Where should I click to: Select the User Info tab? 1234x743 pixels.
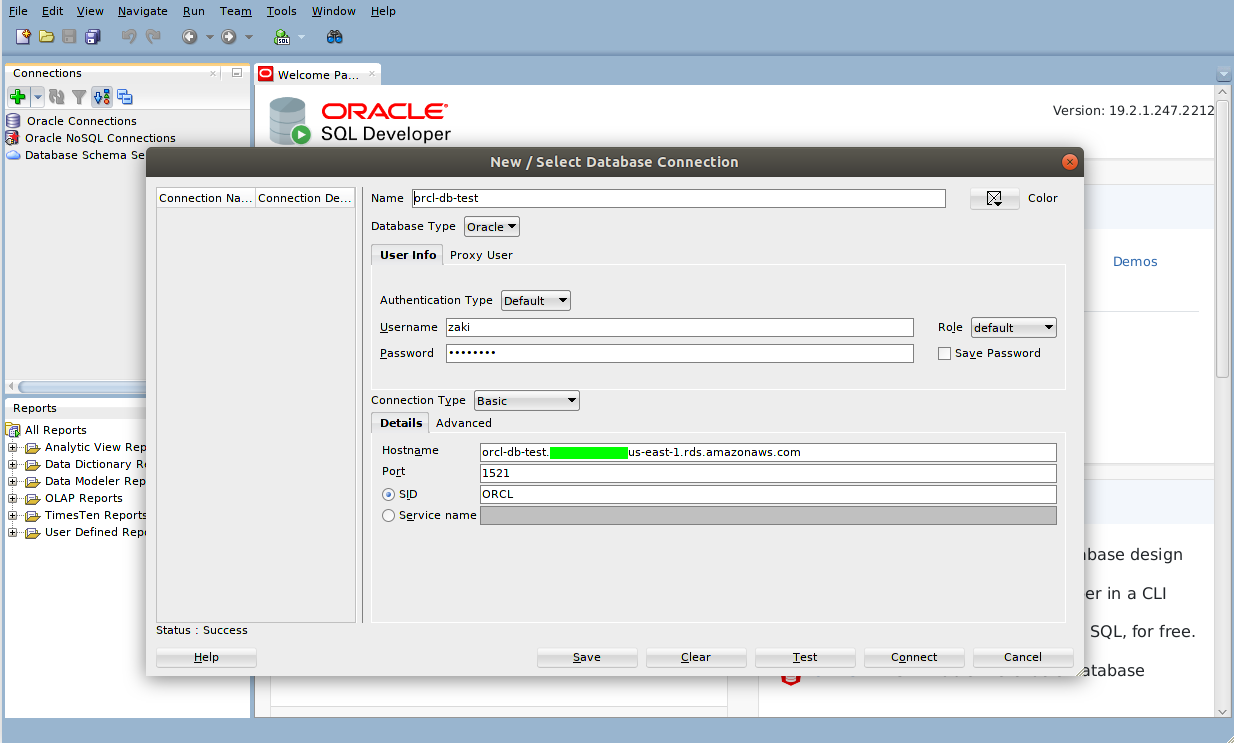coord(408,255)
